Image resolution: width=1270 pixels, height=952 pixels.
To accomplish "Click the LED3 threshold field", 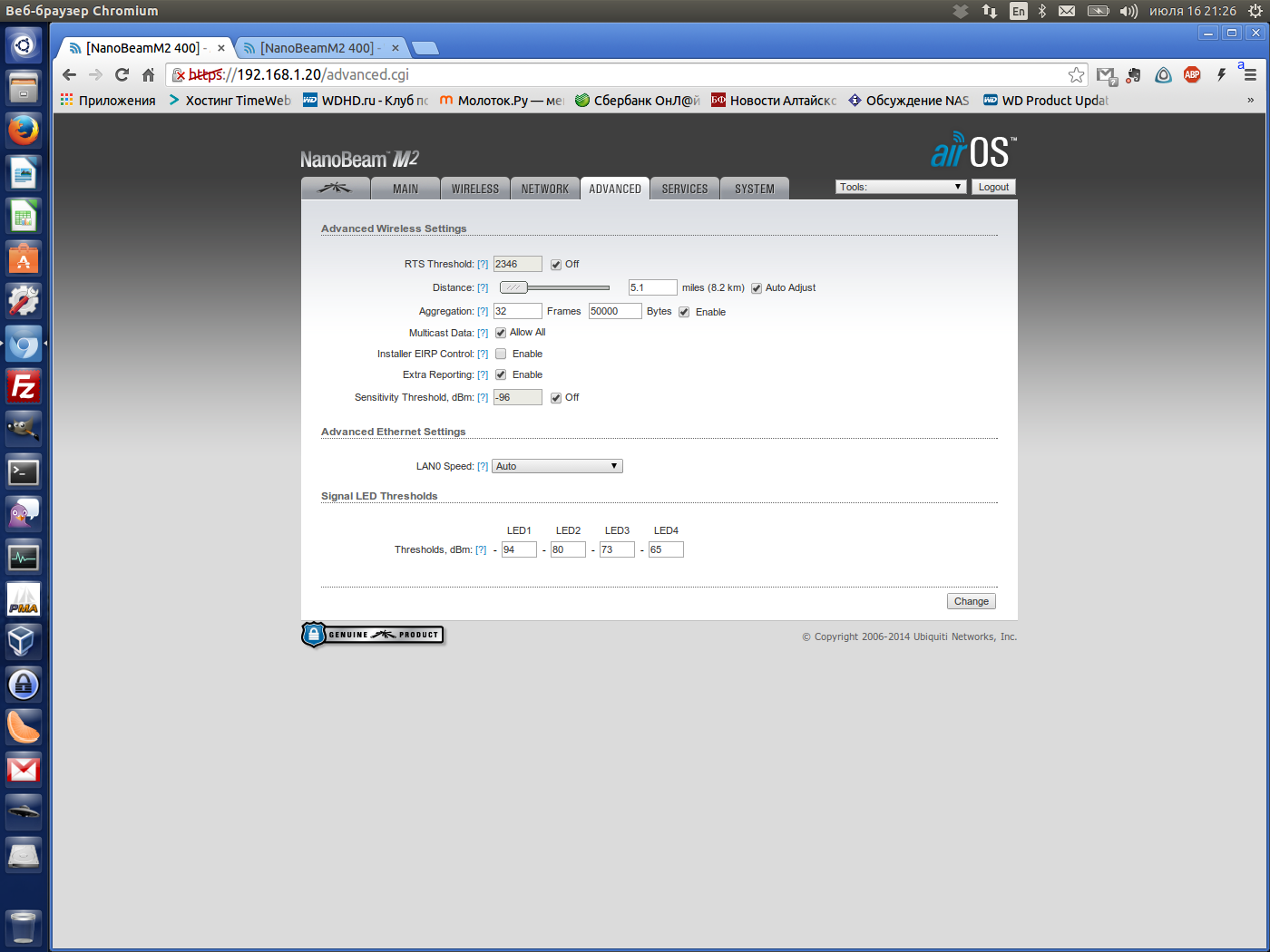I will click(617, 549).
